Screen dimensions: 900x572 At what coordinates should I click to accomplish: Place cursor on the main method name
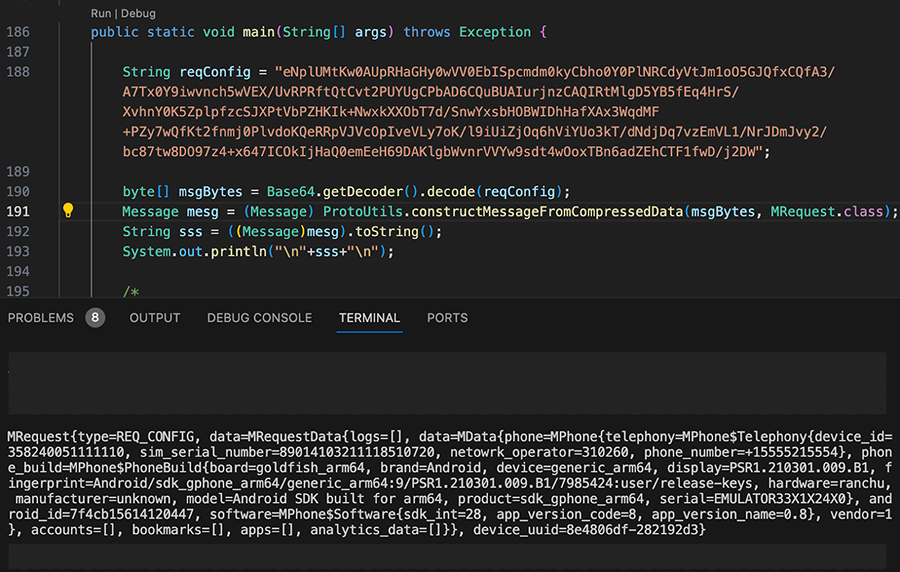click(258, 32)
